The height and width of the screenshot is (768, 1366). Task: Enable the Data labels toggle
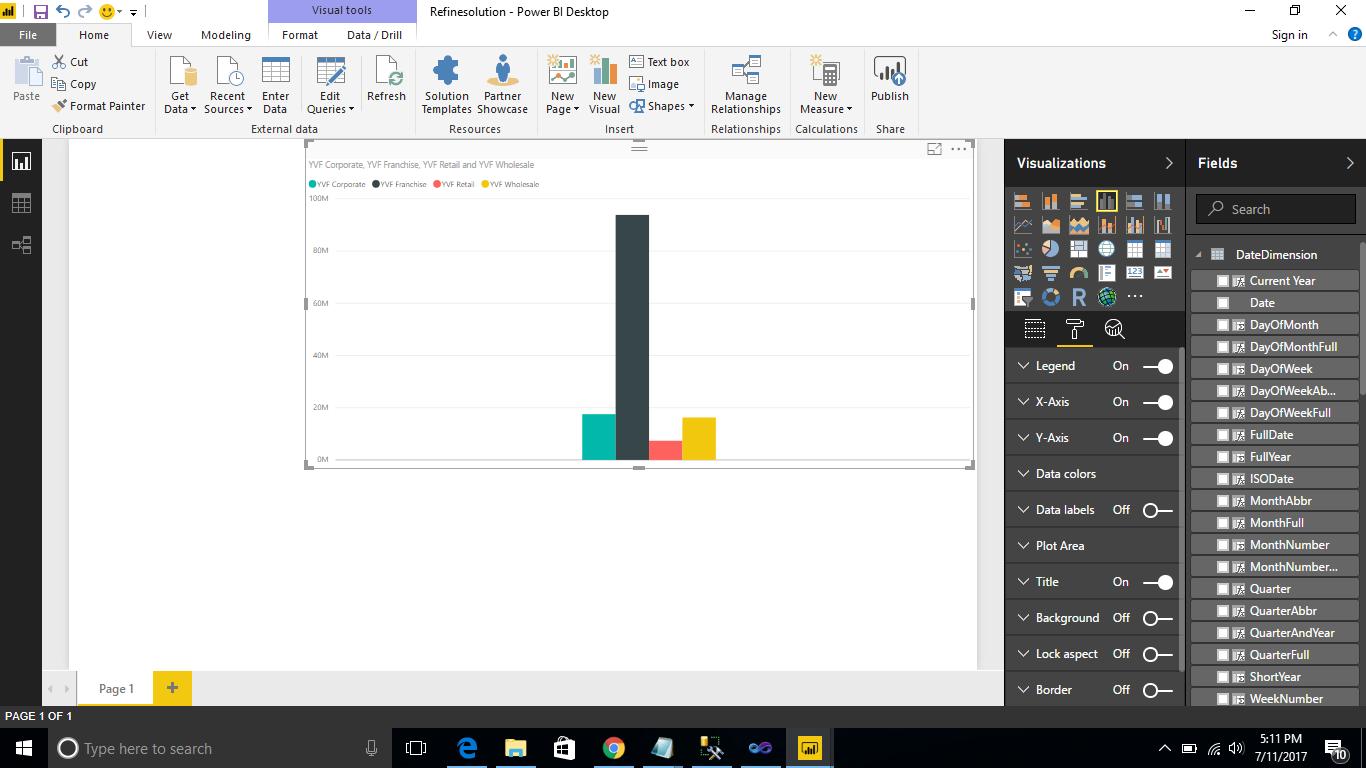point(1158,511)
